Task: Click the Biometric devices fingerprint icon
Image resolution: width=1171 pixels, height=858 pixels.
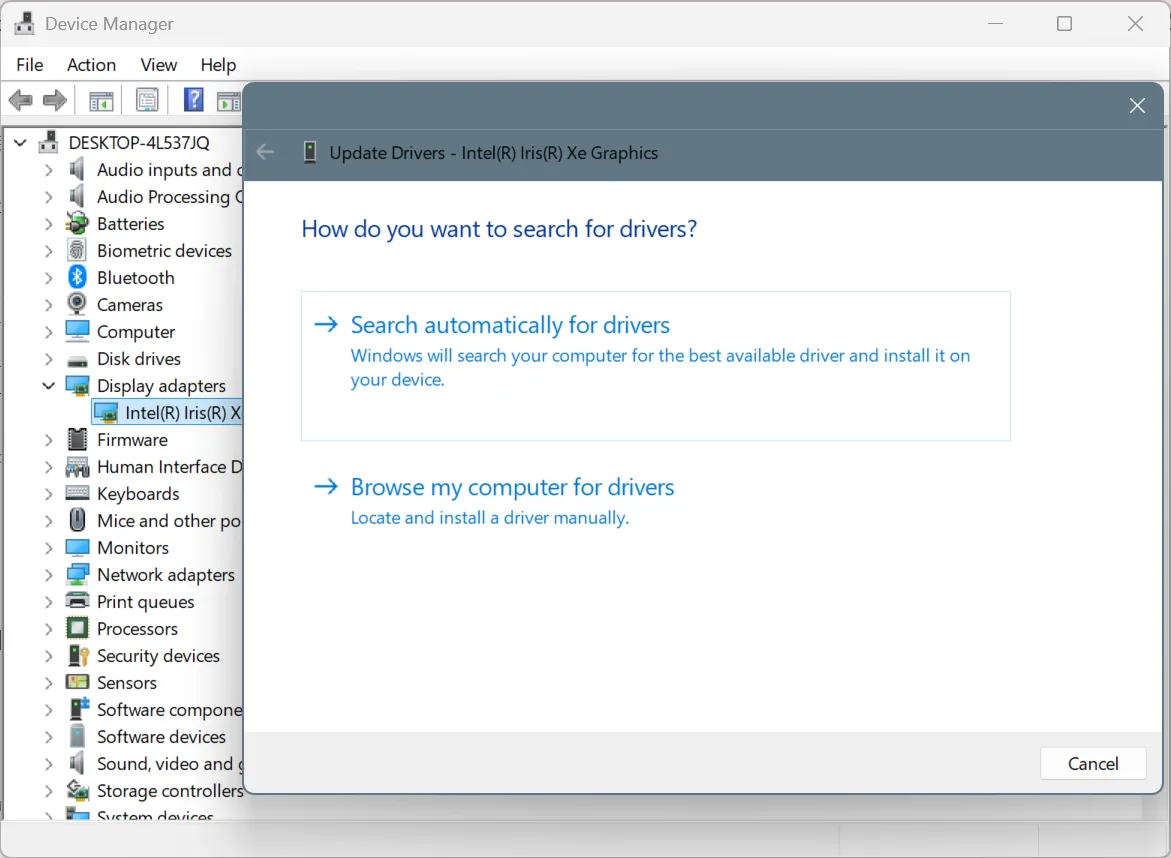Action: (77, 250)
